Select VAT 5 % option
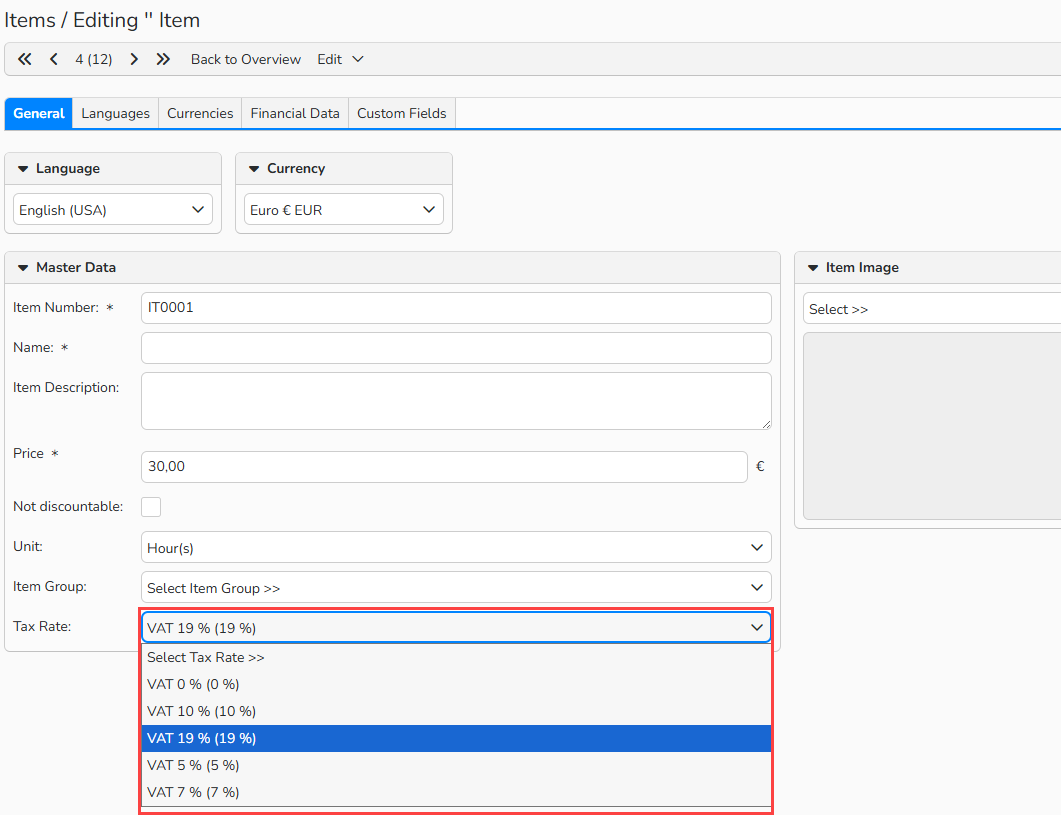The width and height of the screenshot is (1061, 815). click(456, 766)
